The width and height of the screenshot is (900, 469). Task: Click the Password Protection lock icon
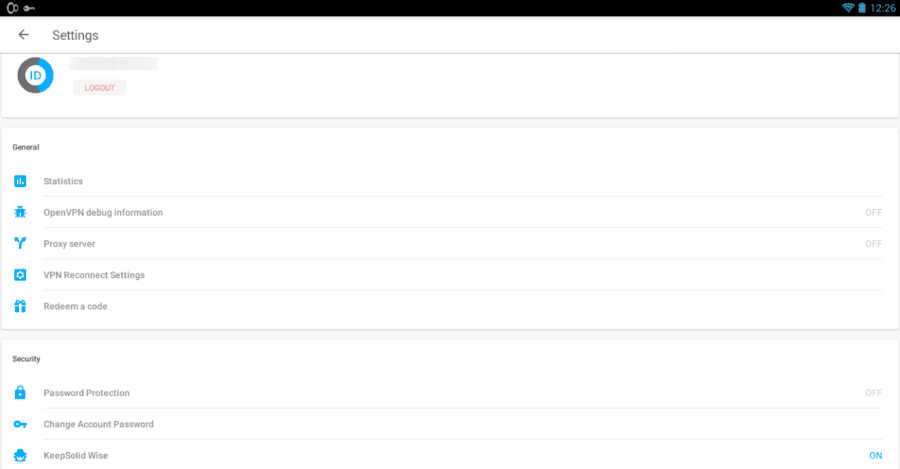click(20, 393)
